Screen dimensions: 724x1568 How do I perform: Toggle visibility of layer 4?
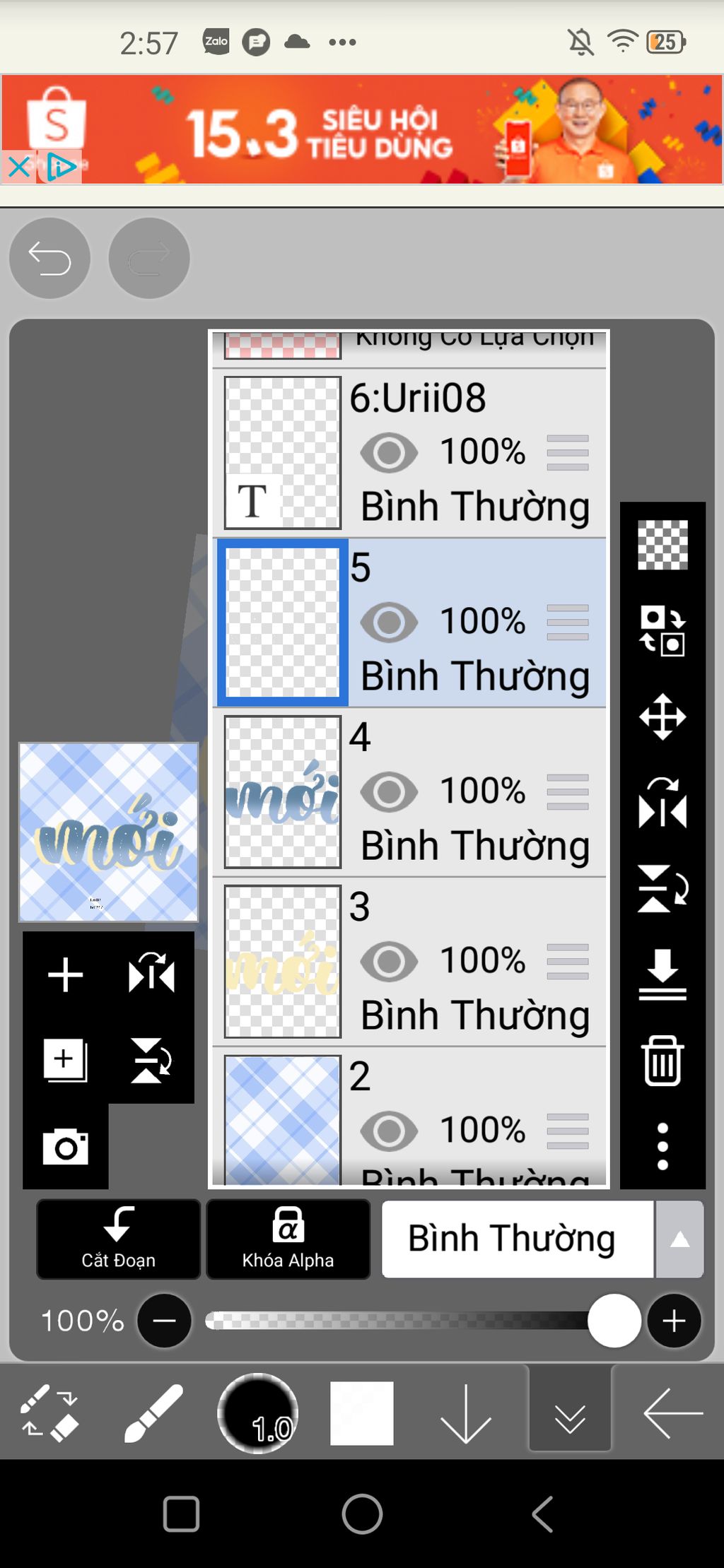(389, 791)
